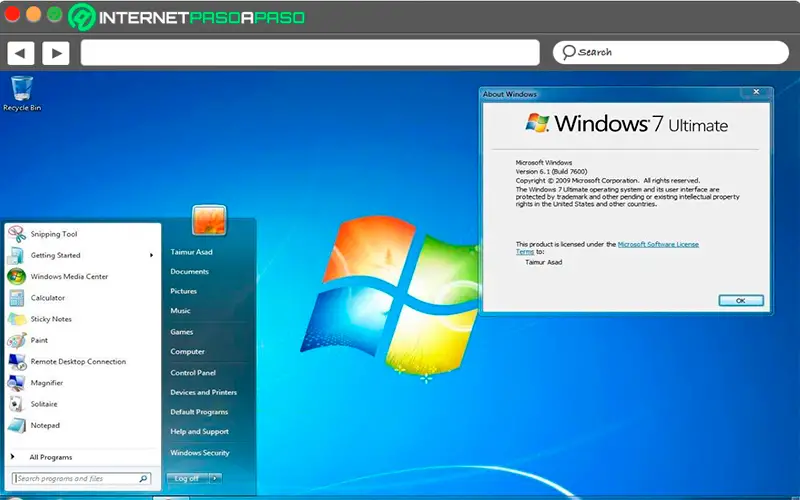Click the Remote Desktop Connection icon
Screen dimensions: 800x500
pyautogui.click(x=17, y=362)
